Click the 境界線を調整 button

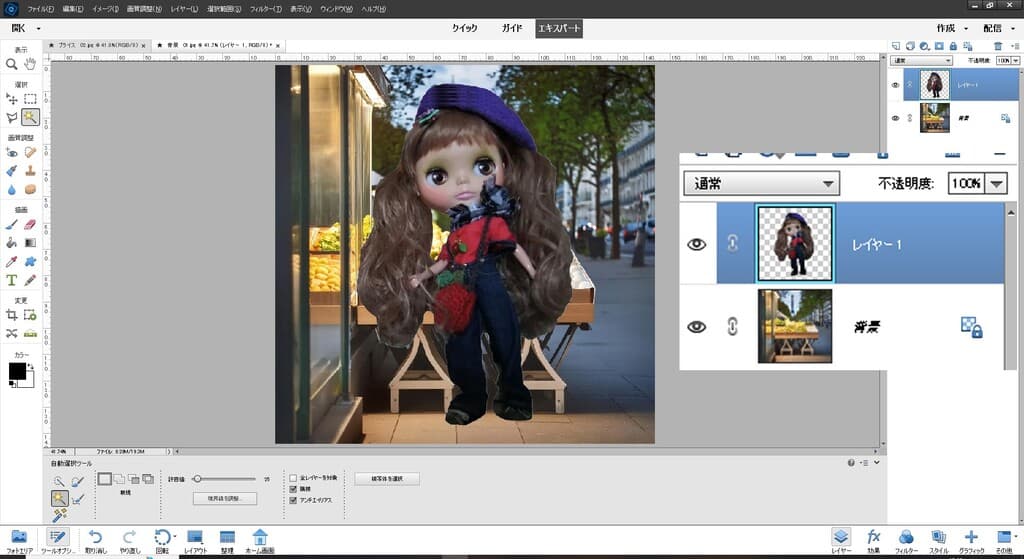coord(225,498)
